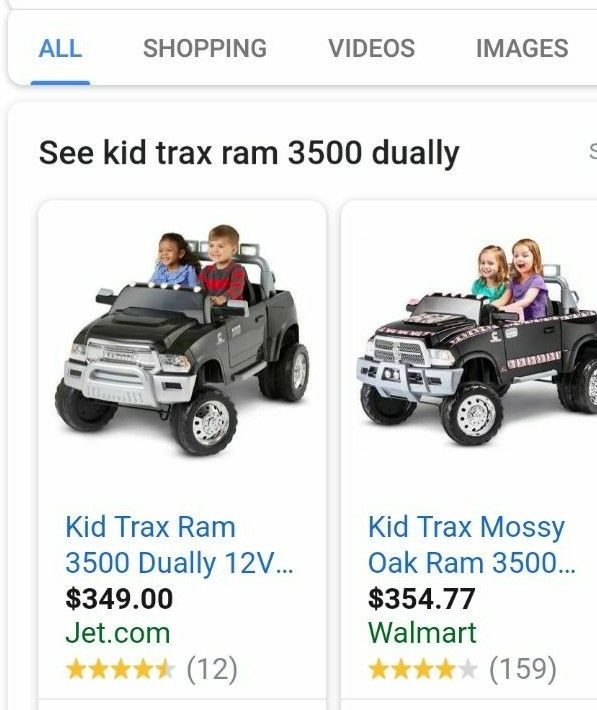
Task: Switch to the ALL tab
Action: coord(60,48)
